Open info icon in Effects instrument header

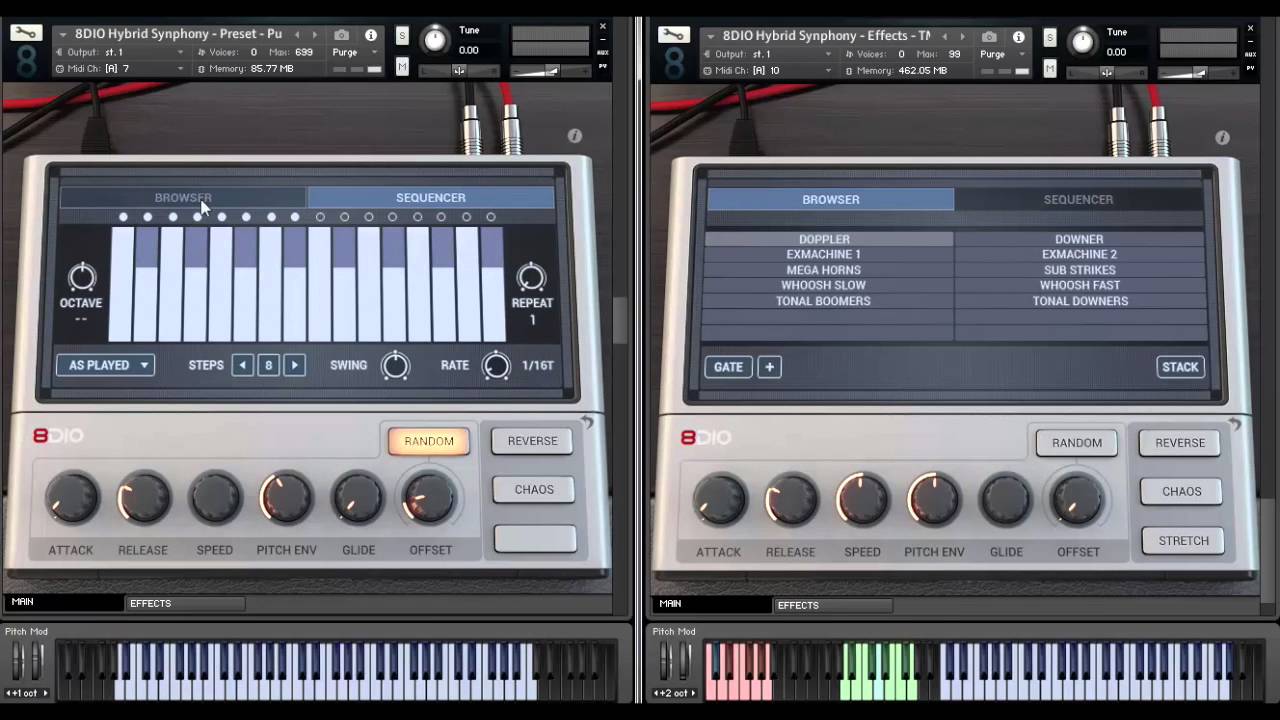click(x=1019, y=37)
